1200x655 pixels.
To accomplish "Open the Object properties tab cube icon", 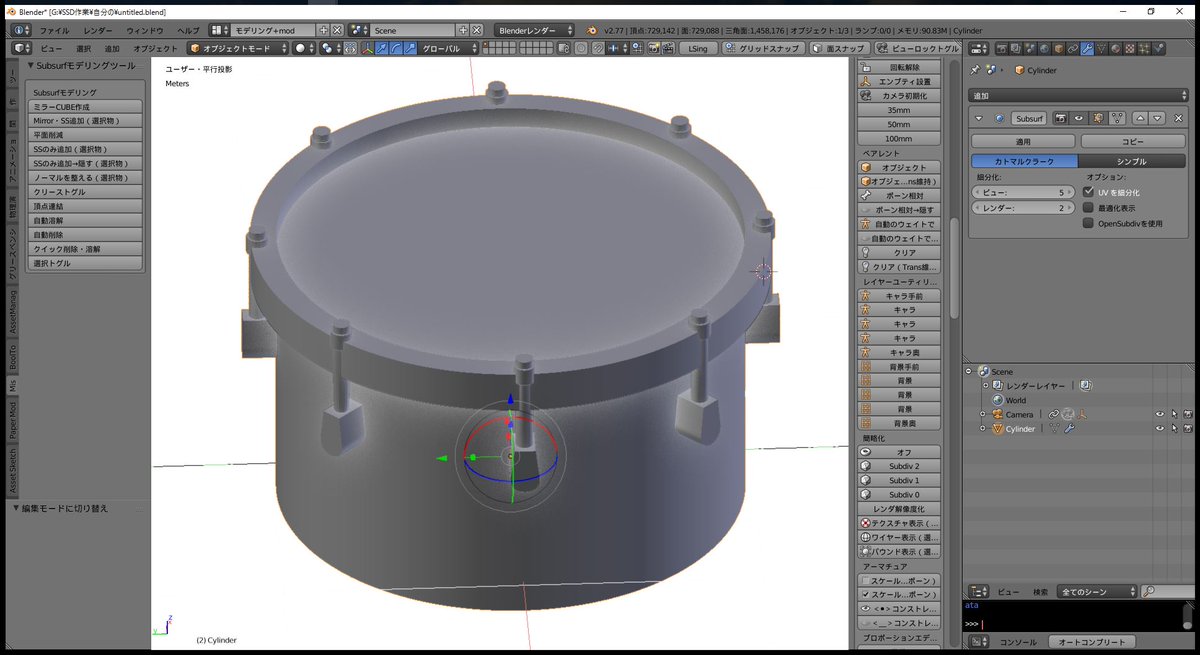I will pos(1059,48).
